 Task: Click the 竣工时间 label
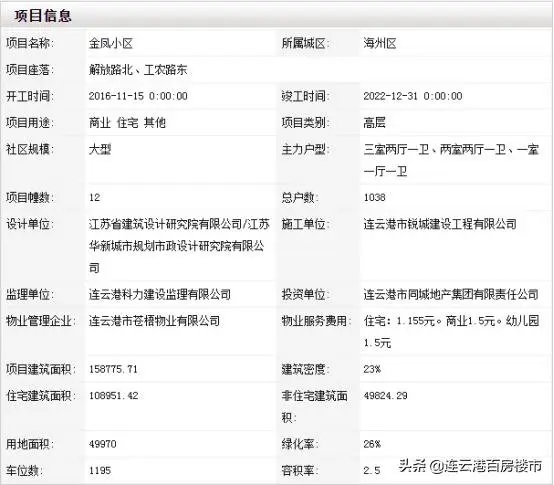point(306,96)
